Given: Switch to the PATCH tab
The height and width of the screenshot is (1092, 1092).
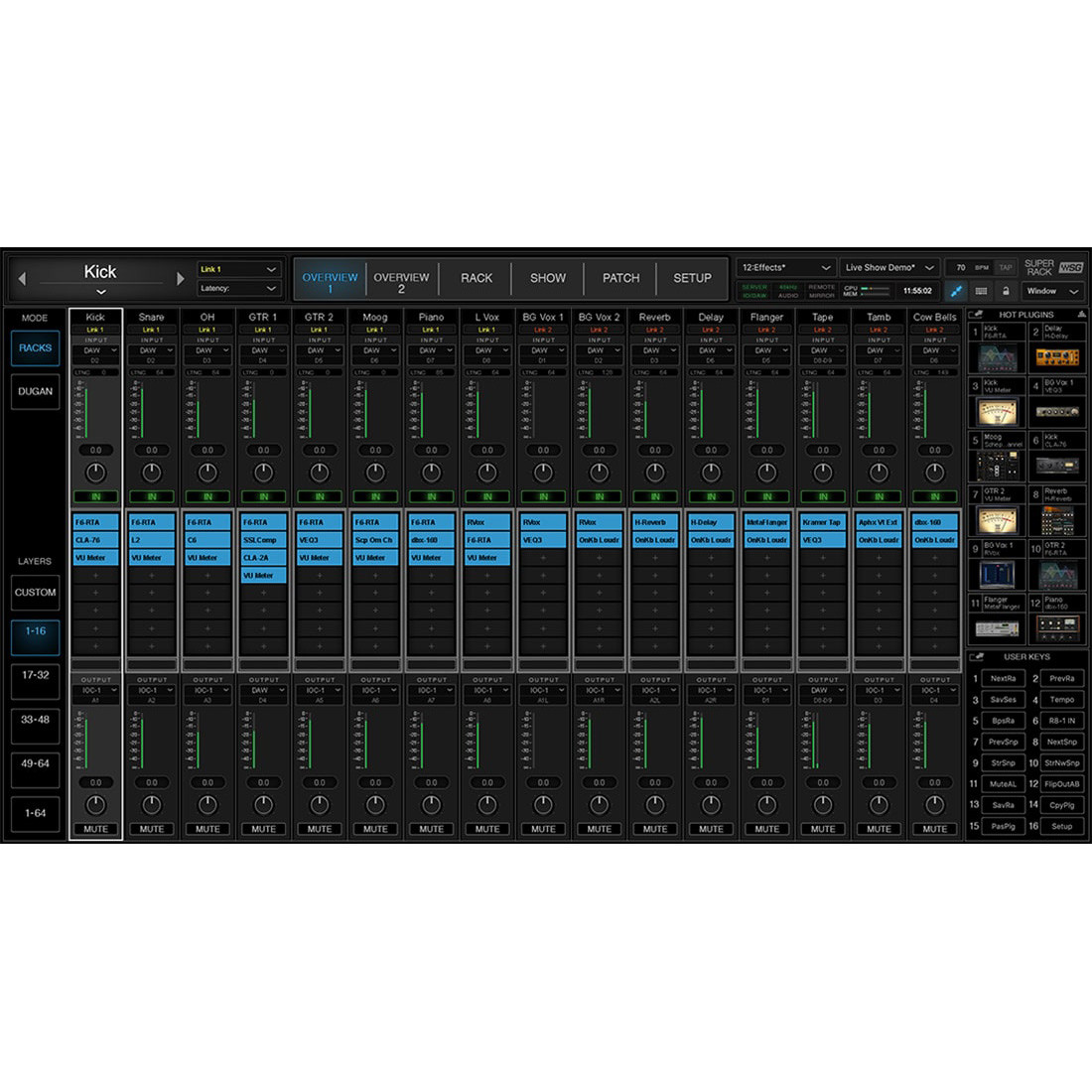Looking at the screenshot, I should (x=620, y=278).
